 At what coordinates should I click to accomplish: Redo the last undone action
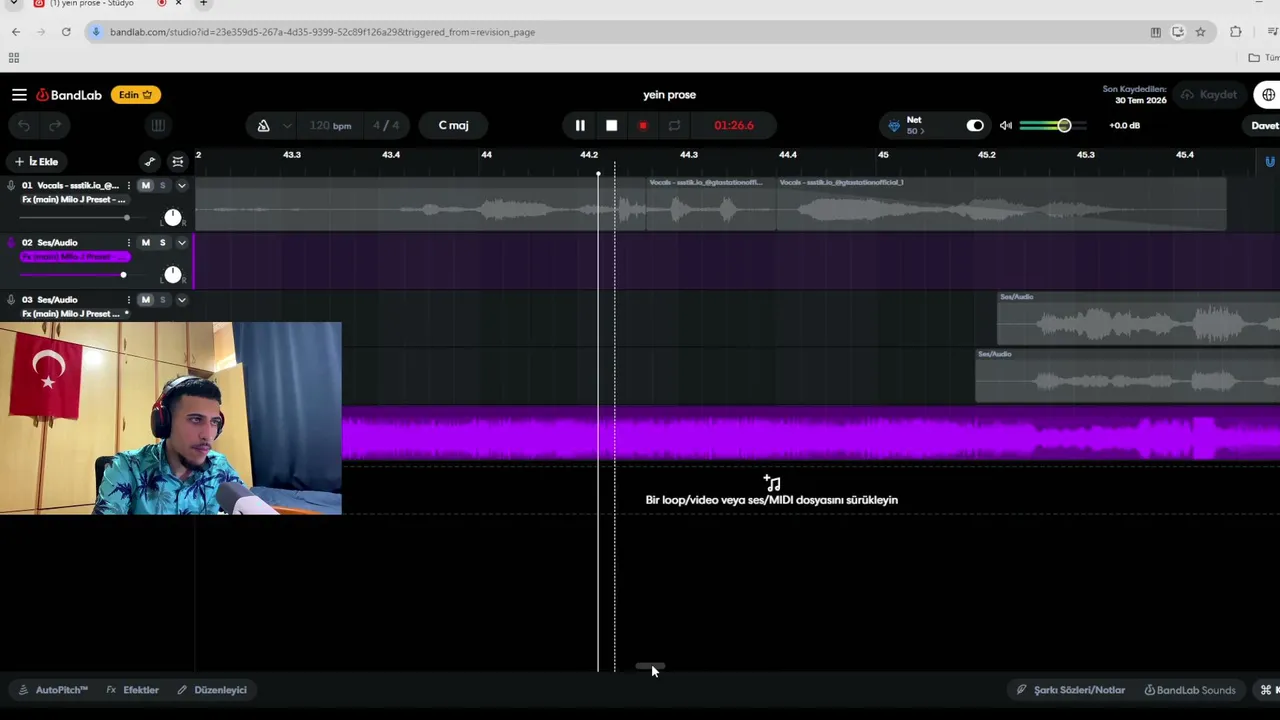pyautogui.click(x=56, y=126)
